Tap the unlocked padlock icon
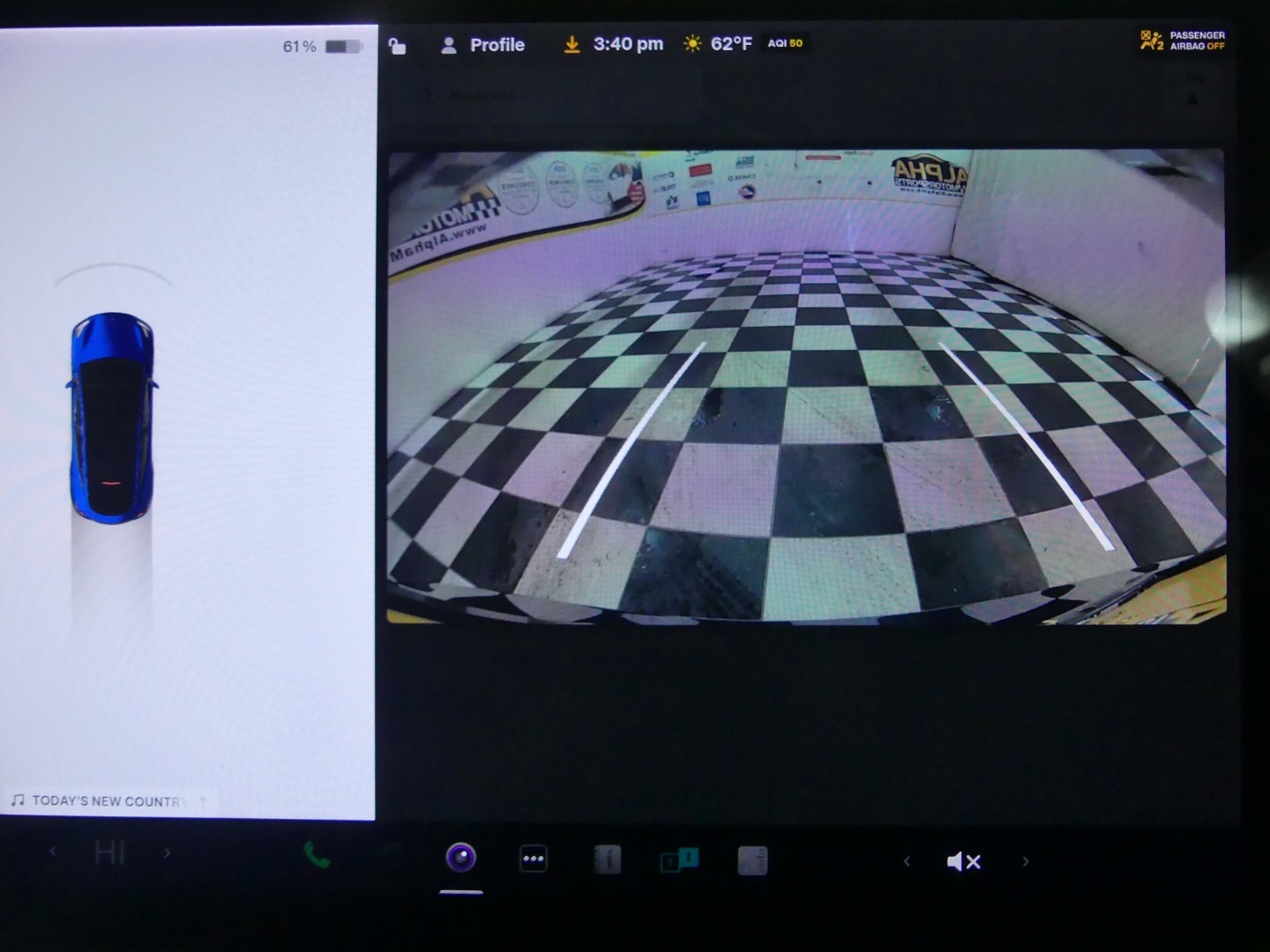The height and width of the screenshot is (952, 1270). (398, 46)
